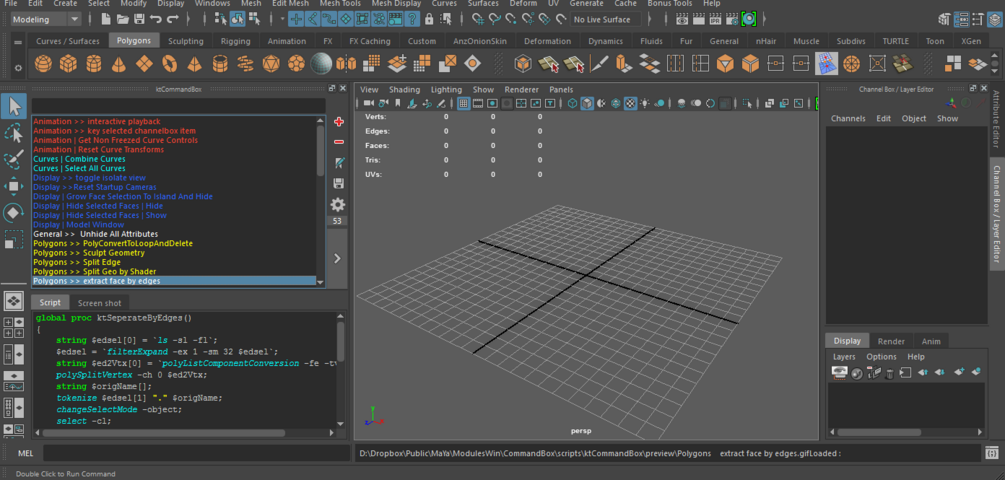
Task: Click the polygon torus shelf icon
Action: tap(169, 64)
